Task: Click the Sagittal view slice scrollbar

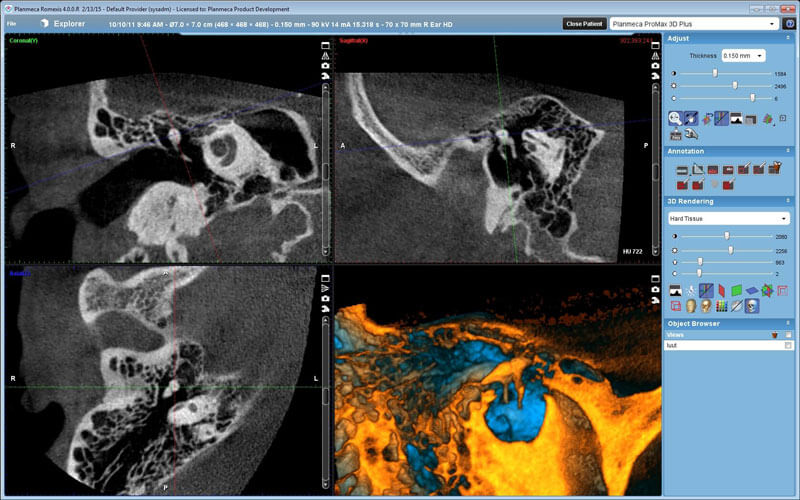Action: [x=656, y=169]
